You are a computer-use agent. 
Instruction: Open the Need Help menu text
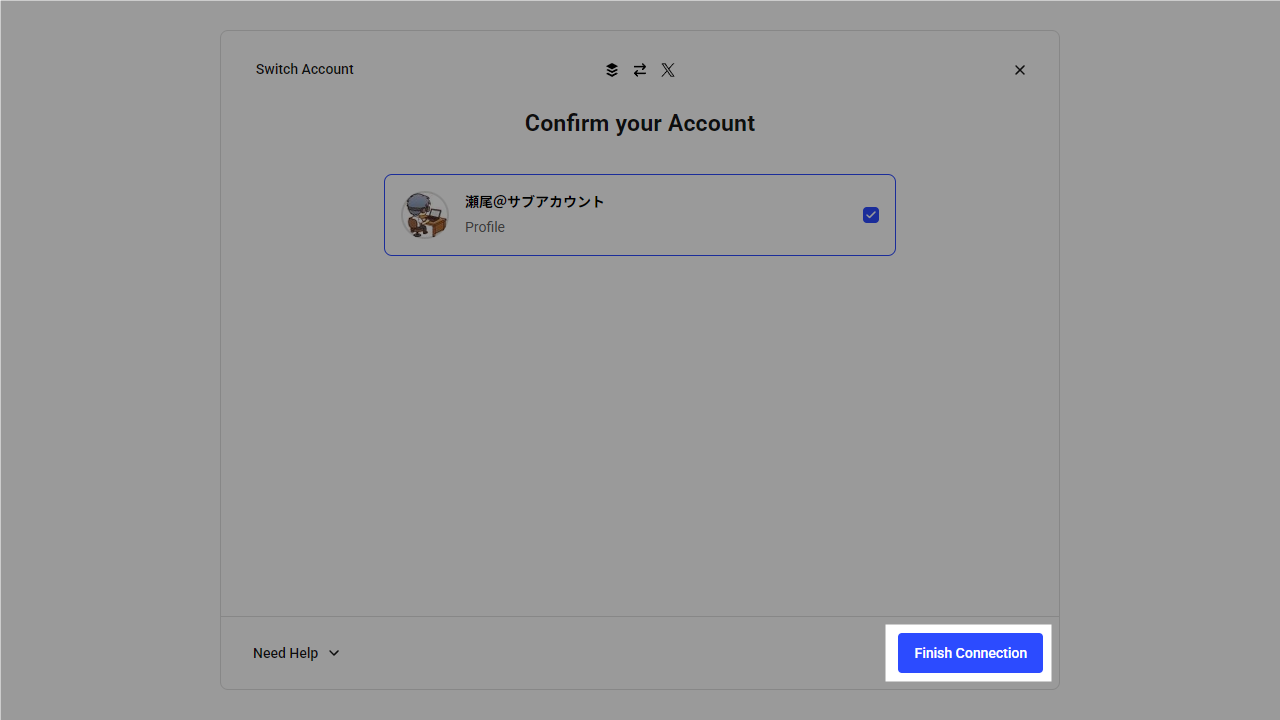click(x=285, y=653)
